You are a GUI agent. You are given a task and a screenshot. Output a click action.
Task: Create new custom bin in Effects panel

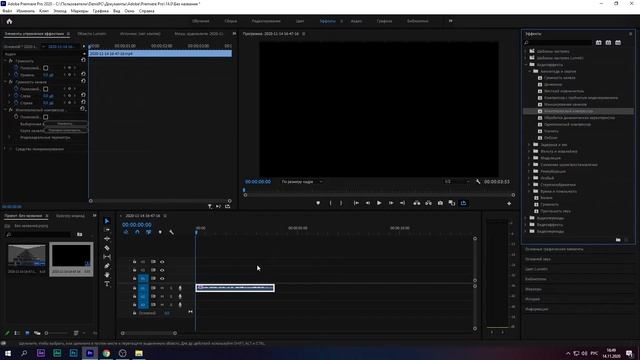tap(618, 240)
